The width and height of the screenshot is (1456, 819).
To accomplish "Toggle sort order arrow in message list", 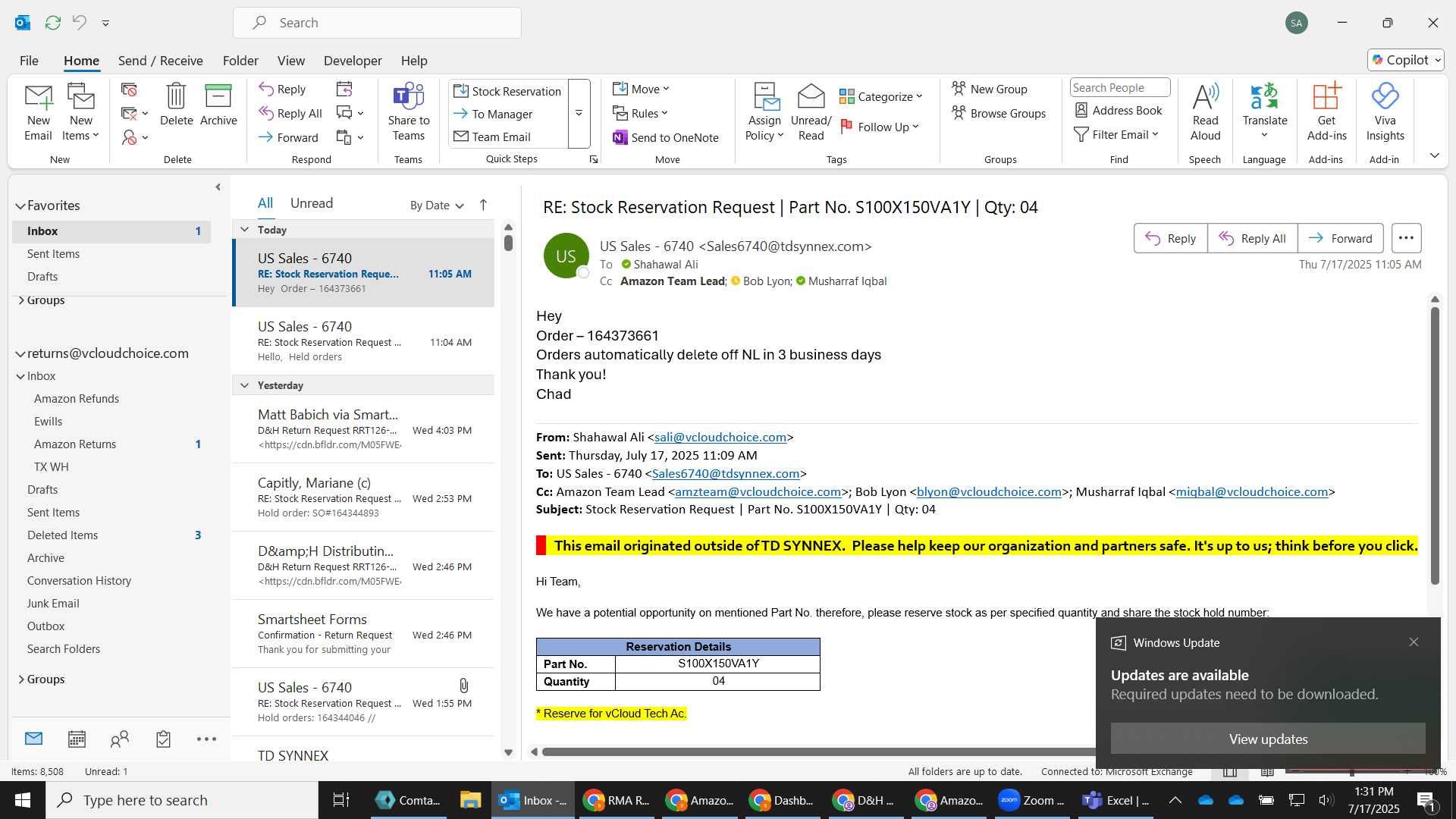I will click(x=483, y=205).
